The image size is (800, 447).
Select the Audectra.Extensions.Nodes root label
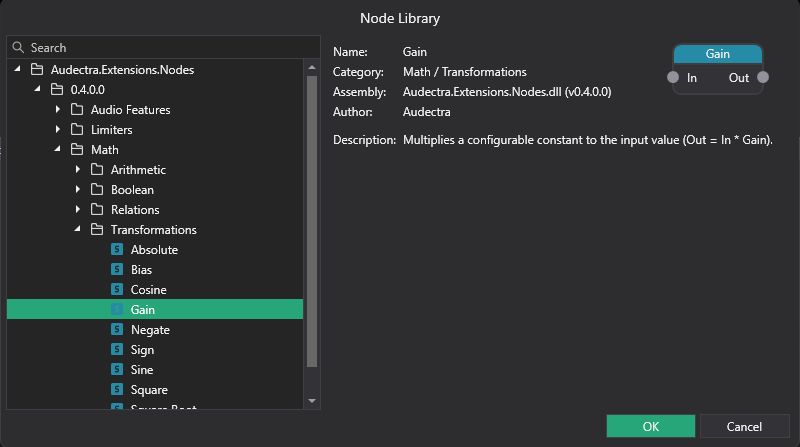(x=122, y=69)
